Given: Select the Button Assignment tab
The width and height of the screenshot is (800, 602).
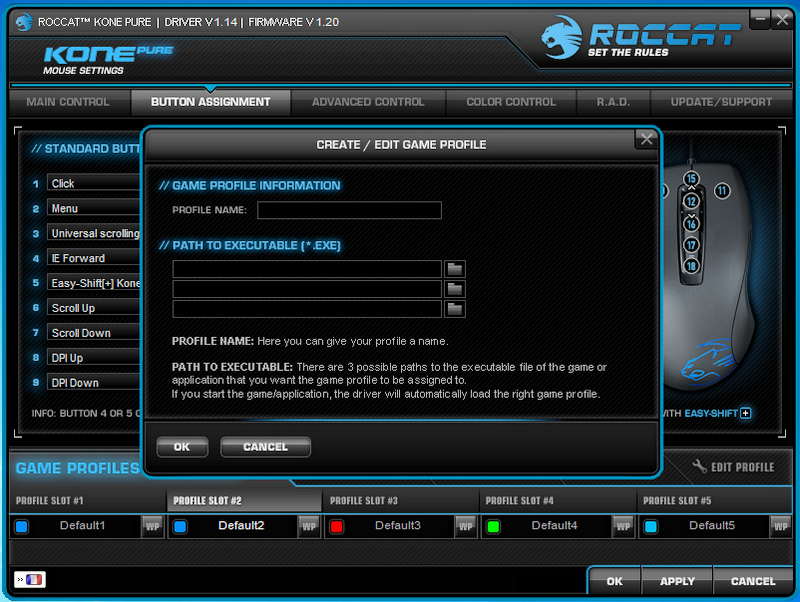Looking at the screenshot, I should coord(211,102).
